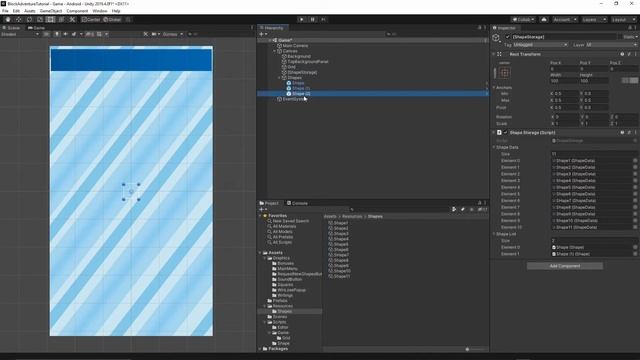Open Unity cloud services icon
Image resolution: width=640 pixels, height=360 pixels.
544,20
